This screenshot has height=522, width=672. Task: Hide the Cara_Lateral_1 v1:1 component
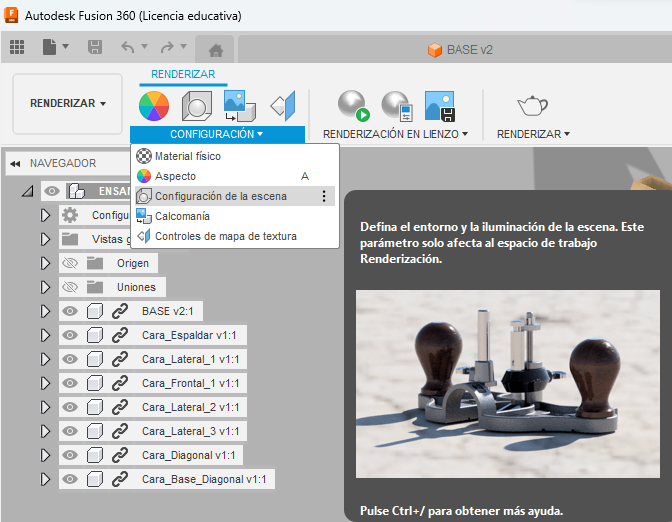(x=70, y=359)
